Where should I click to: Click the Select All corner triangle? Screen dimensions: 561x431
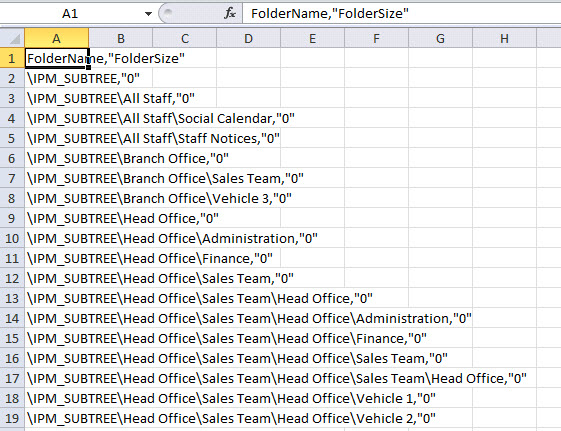[13, 38]
